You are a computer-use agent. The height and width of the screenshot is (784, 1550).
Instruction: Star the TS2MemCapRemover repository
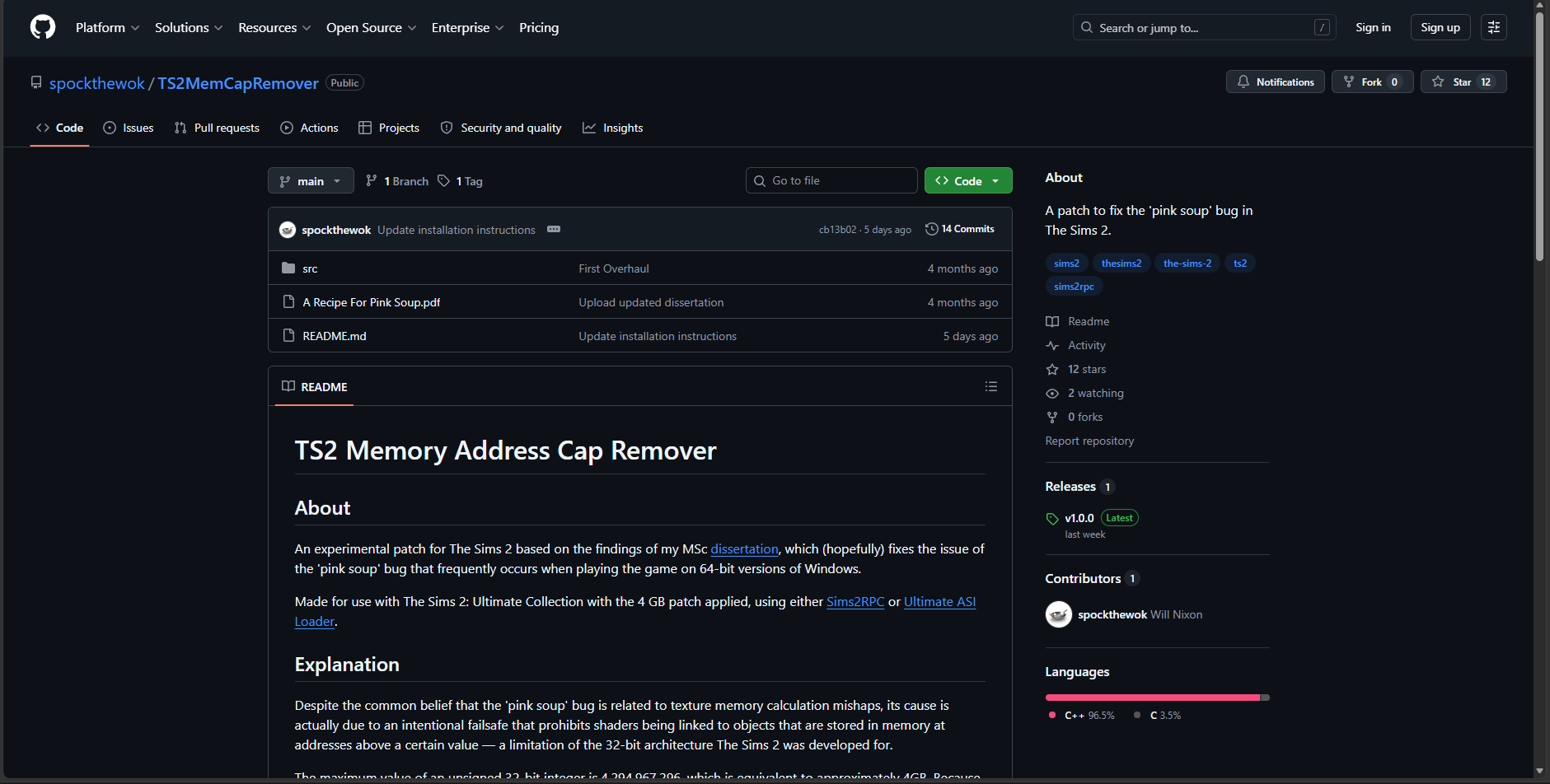[1463, 82]
